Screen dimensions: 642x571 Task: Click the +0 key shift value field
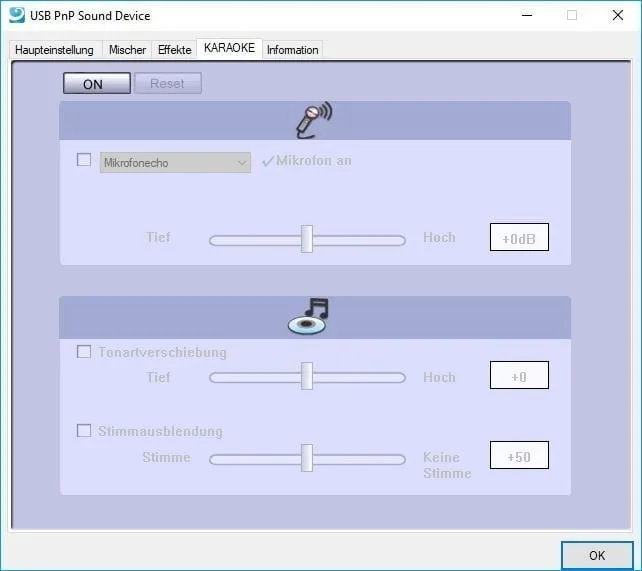(519, 375)
